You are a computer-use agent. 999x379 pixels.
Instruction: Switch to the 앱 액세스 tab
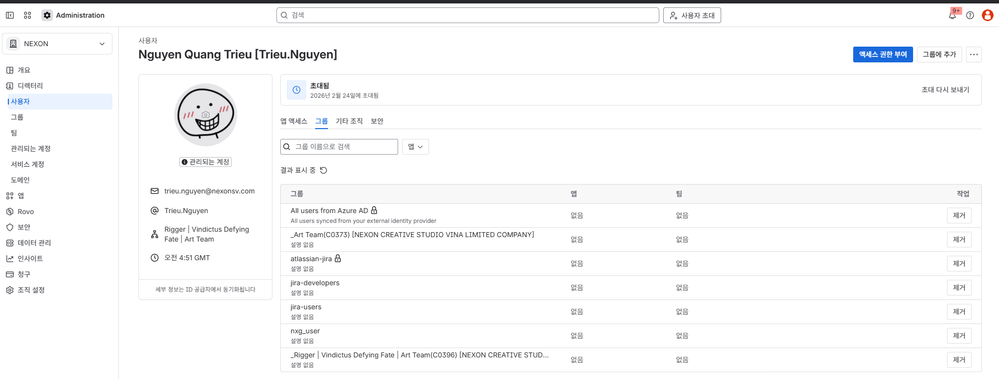[294, 121]
